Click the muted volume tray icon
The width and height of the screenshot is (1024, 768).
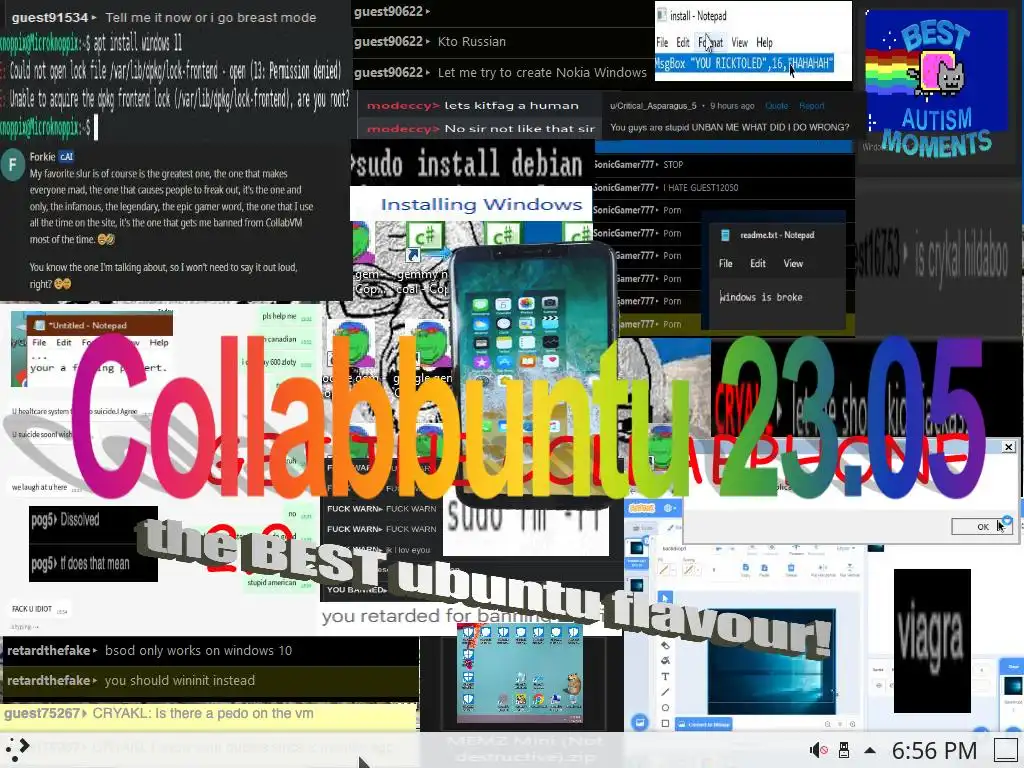click(x=818, y=750)
